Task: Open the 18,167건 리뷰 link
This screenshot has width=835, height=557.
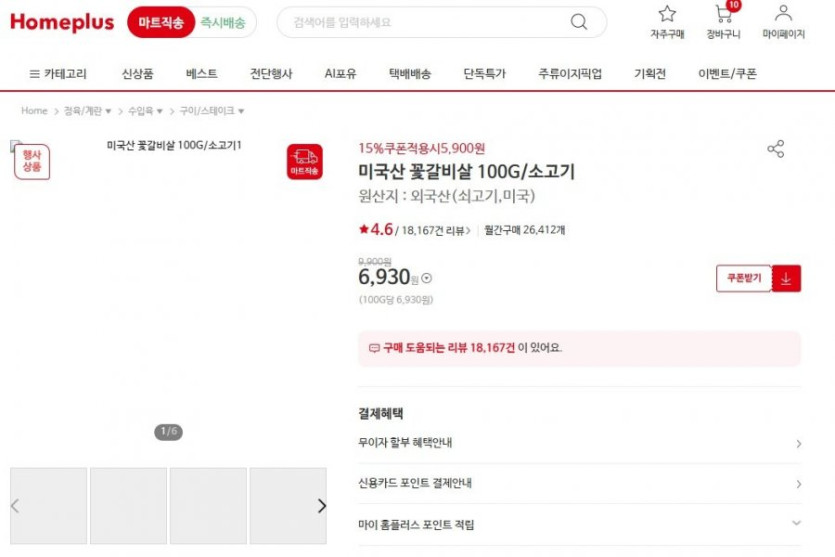Action: pyautogui.click(x=436, y=230)
